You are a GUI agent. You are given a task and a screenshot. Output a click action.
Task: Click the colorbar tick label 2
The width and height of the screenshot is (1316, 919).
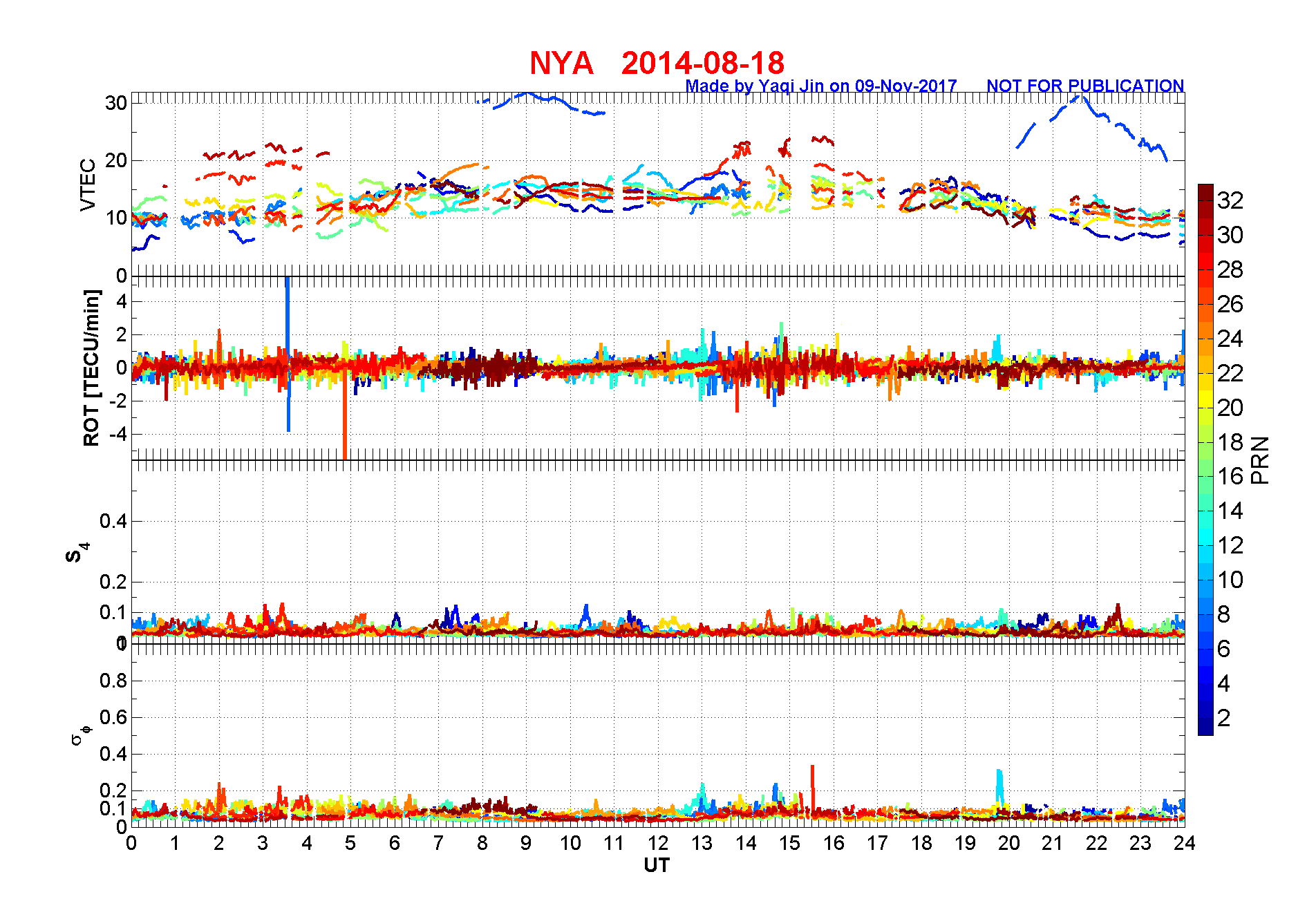pyautogui.click(x=1224, y=718)
